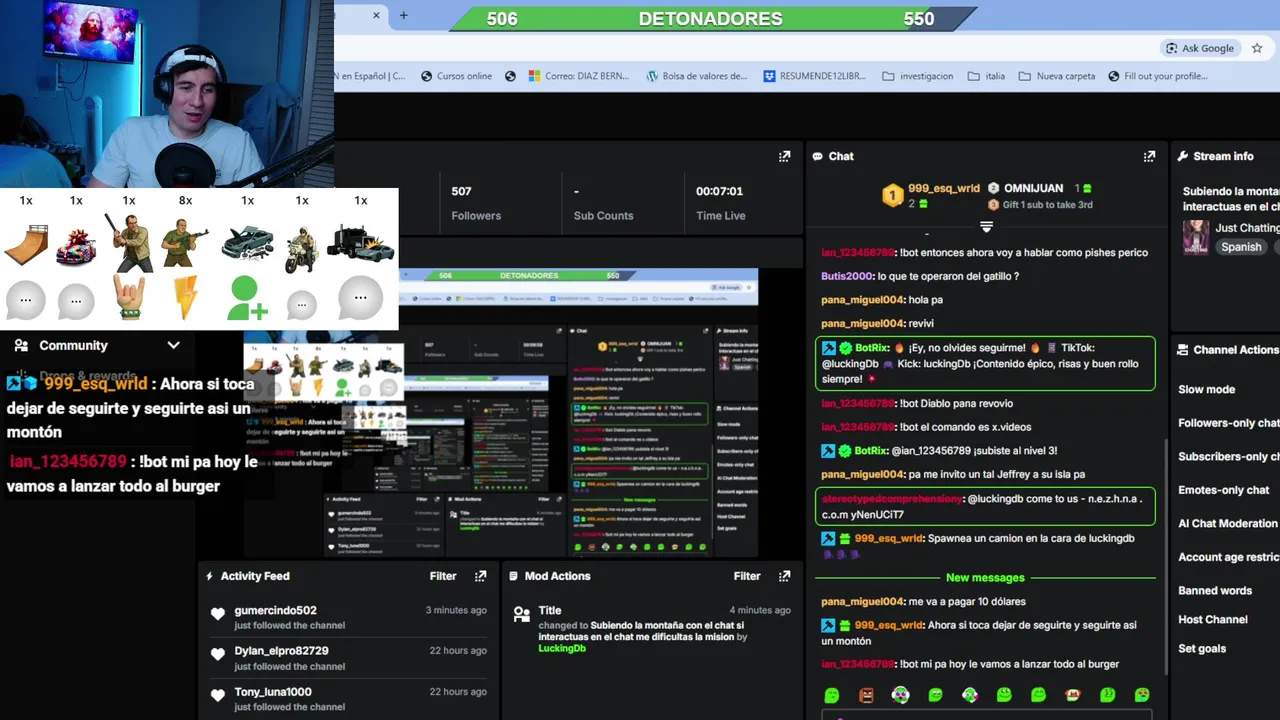The image size is (1280, 720).
Task: Click the first green blob emote in chat bar
Action: [832, 695]
